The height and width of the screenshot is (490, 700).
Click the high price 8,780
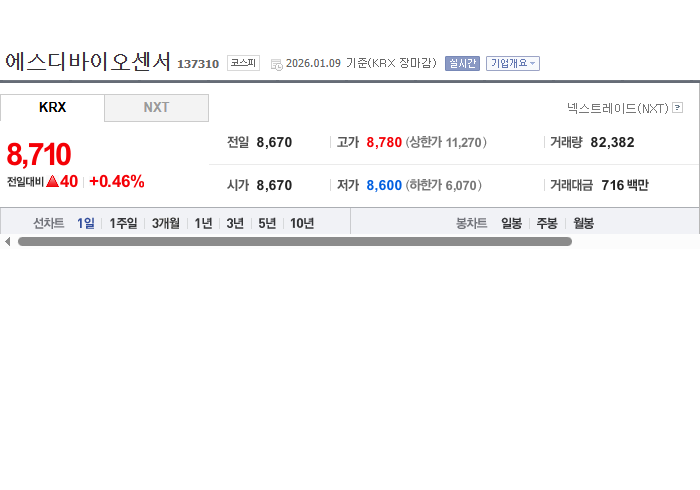384,142
